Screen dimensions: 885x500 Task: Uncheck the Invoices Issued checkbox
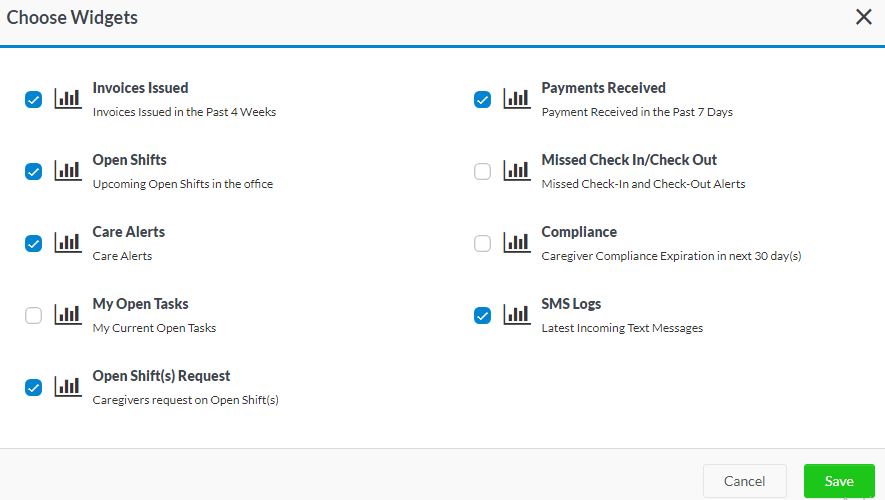point(34,99)
